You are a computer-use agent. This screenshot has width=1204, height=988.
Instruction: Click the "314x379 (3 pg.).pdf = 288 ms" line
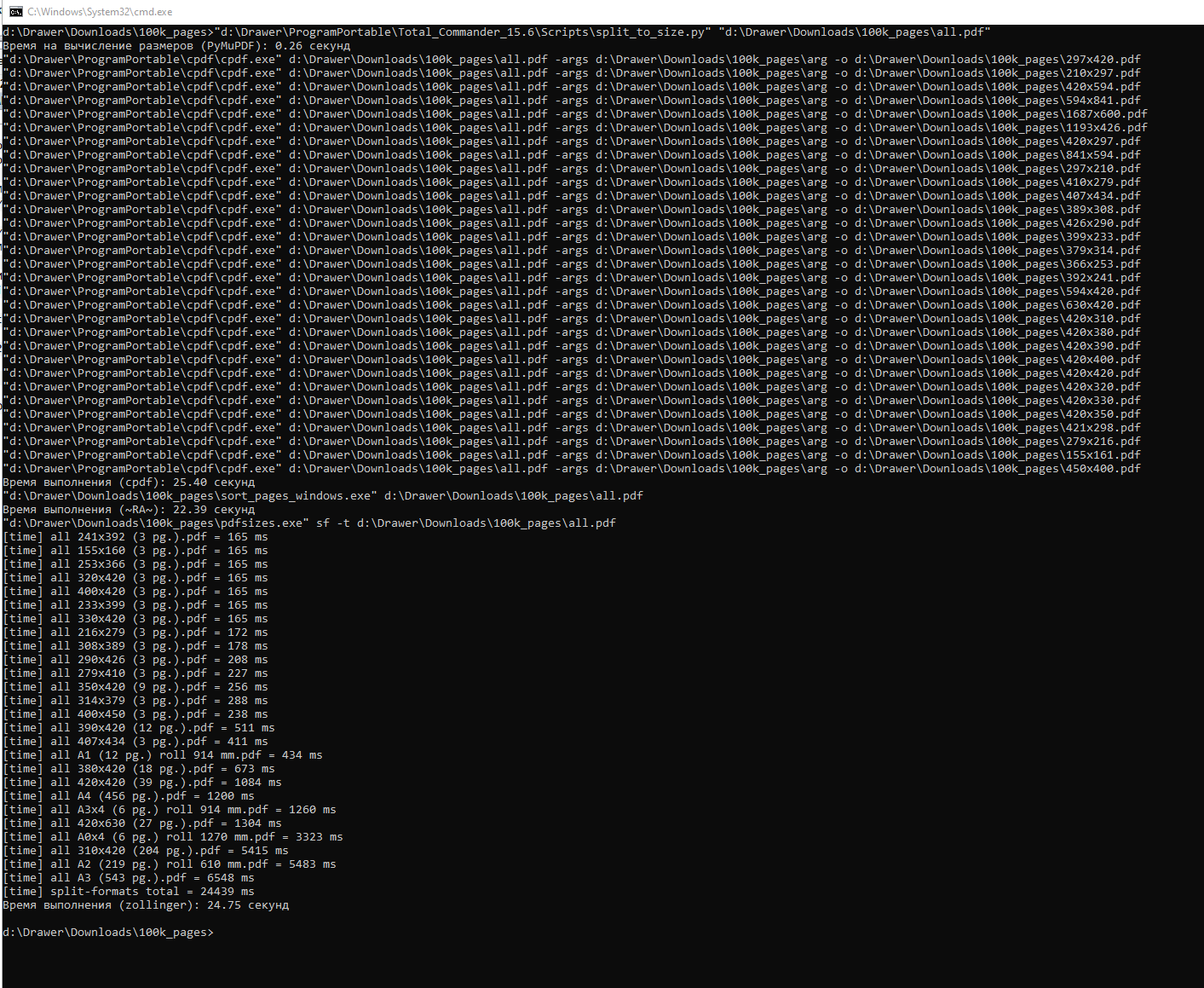pos(135,701)
